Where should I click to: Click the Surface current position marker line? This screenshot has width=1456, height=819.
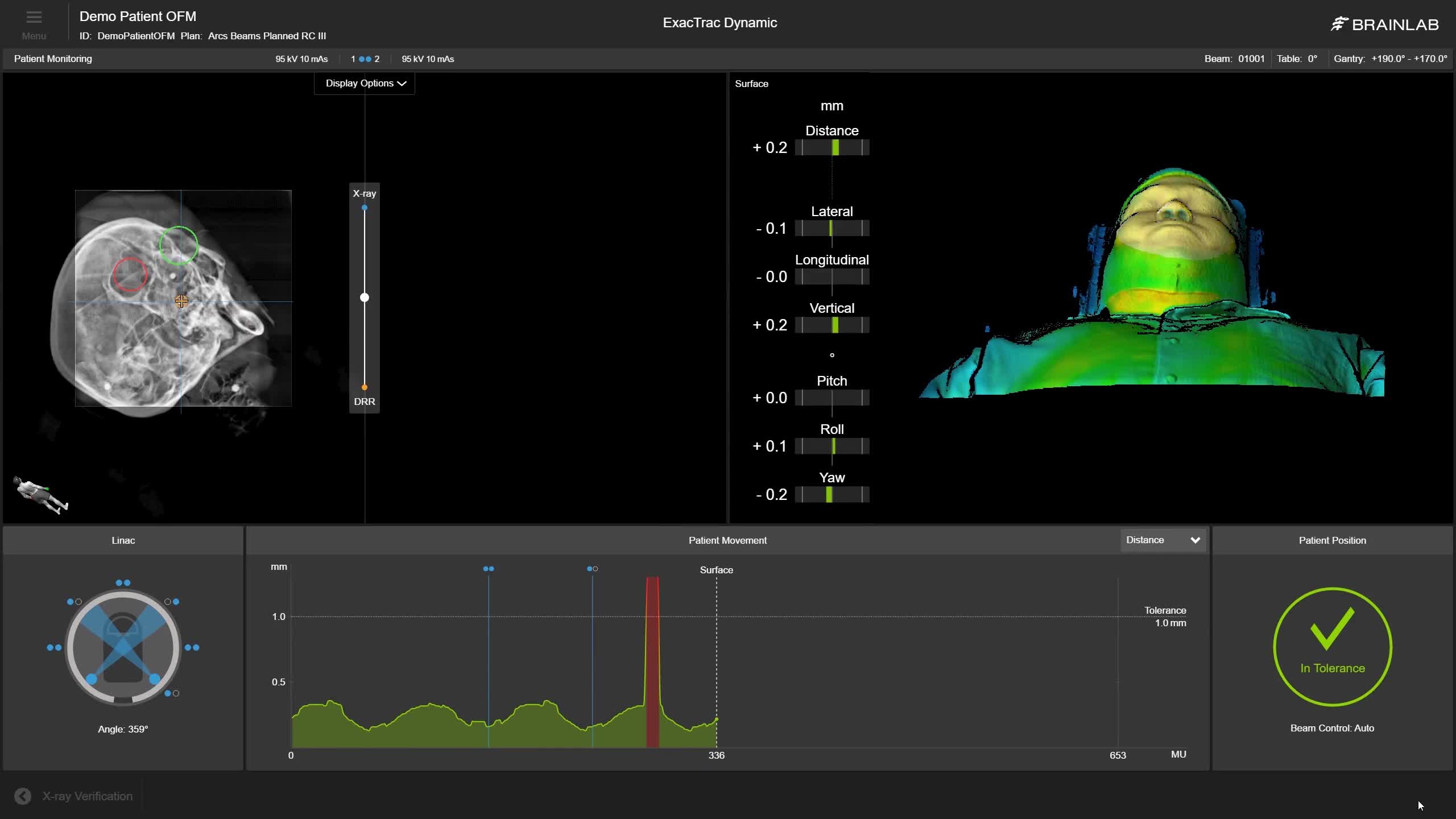pyautogui.click(x=717, y=663)
